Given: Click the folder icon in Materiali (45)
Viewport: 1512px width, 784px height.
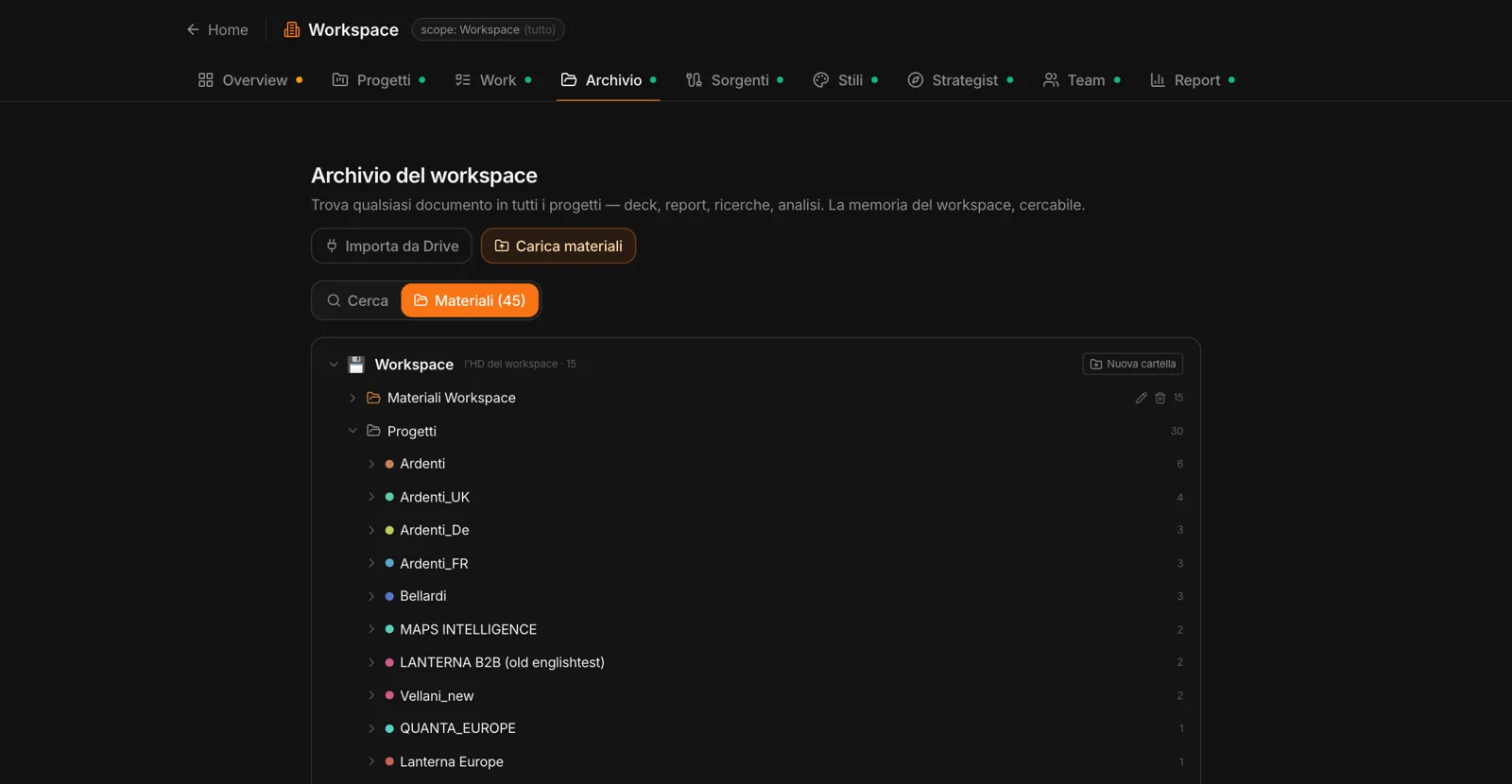Looking at the screenshot, I should point(421,300).
